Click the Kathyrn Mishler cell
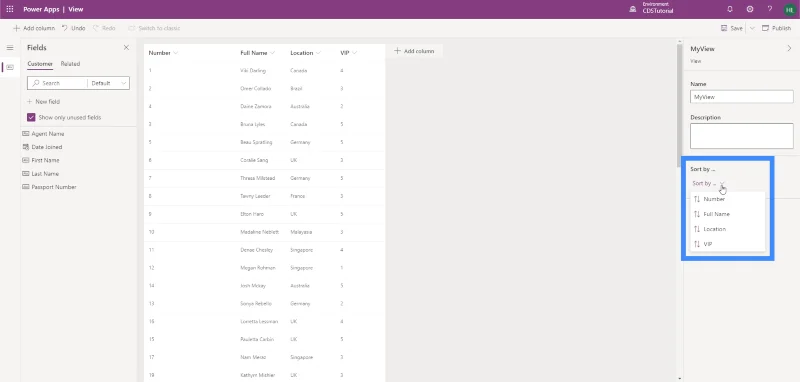This screenshot has width=800, height=382. tap(258, 375)
